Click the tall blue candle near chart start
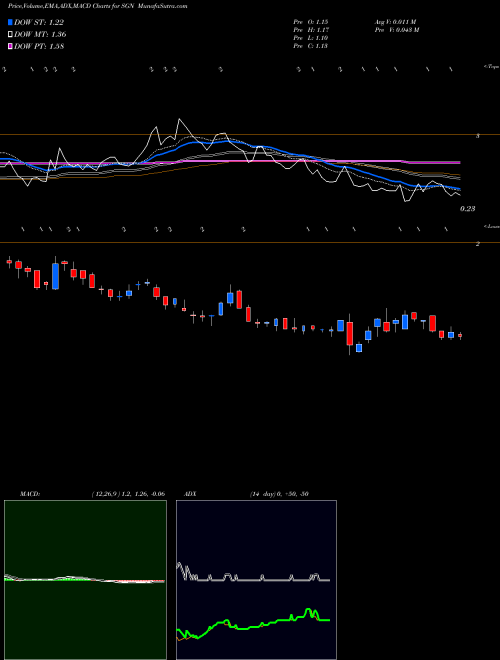Screen dimensions: 500x660 click(56, 276)
